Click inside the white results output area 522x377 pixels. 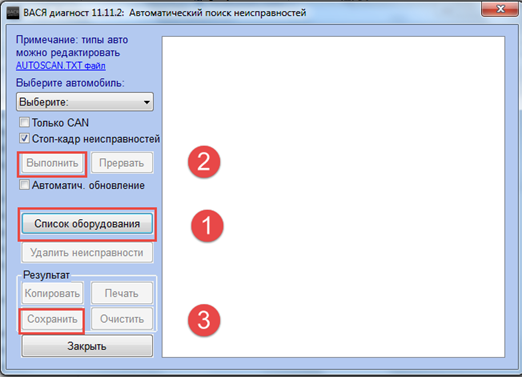click(333, 197)
